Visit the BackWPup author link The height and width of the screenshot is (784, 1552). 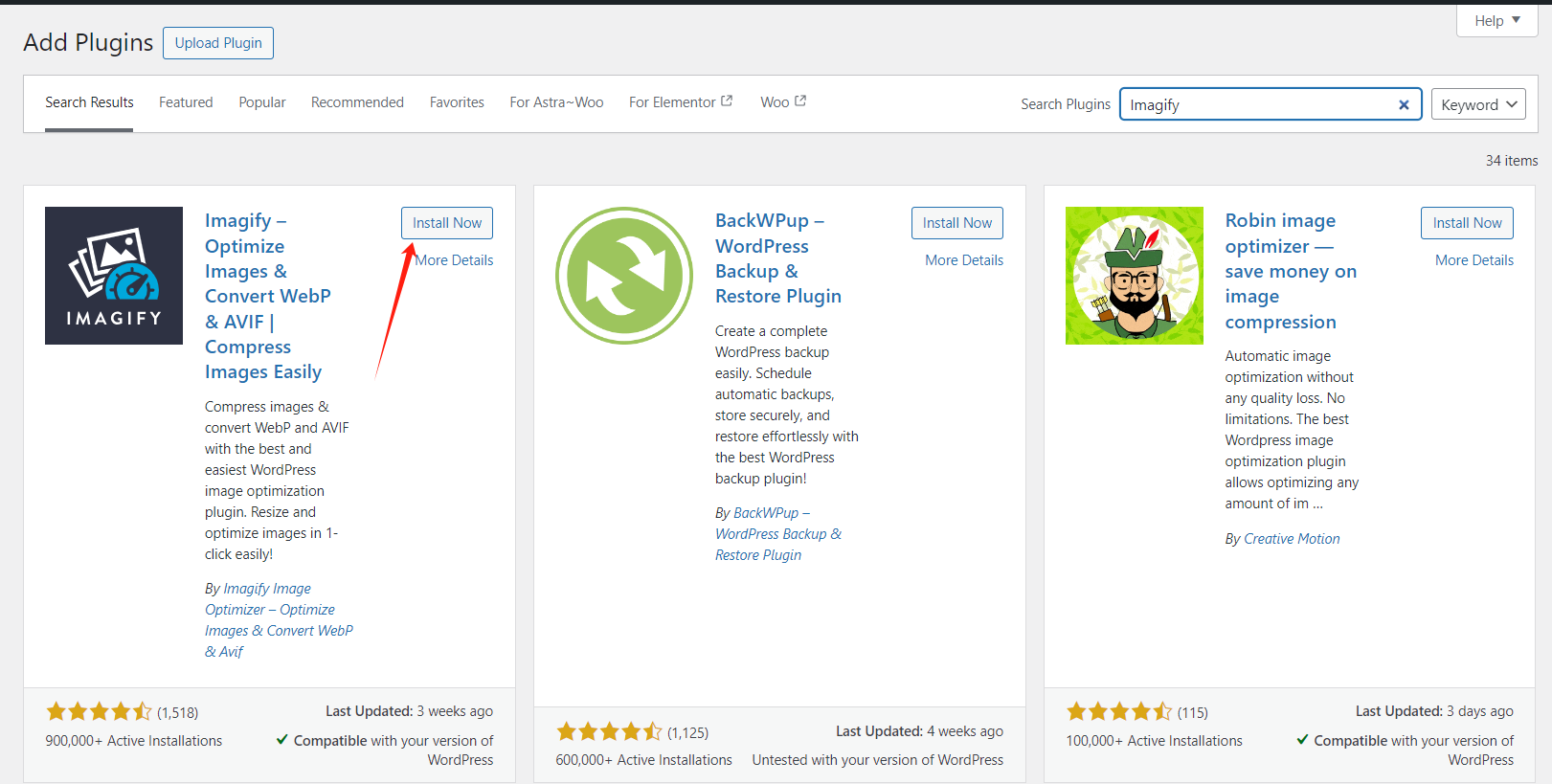pos(778,534)
